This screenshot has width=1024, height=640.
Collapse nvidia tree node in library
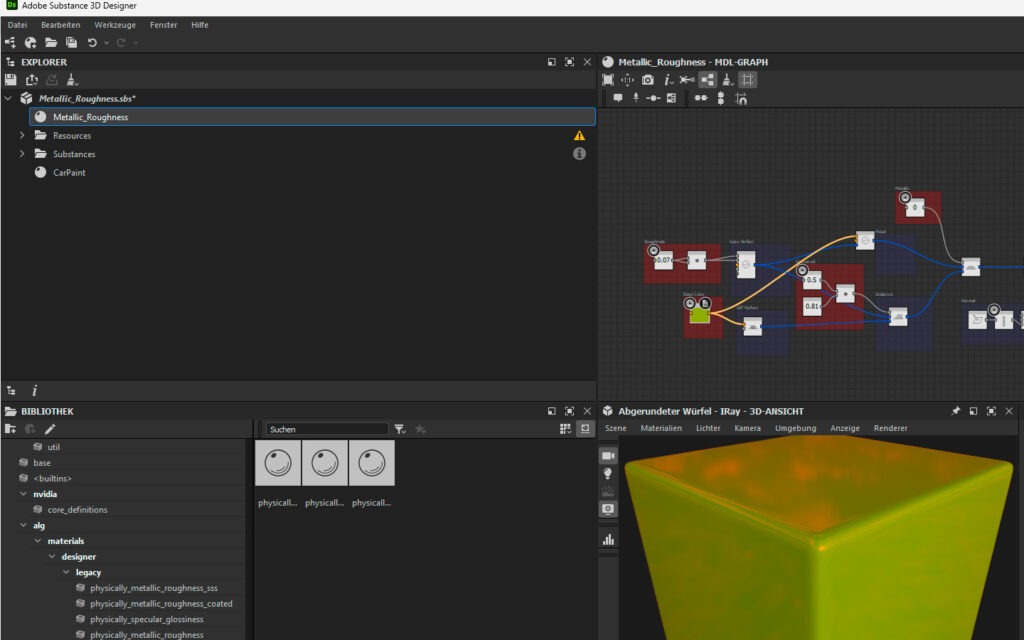coord(24,494)
